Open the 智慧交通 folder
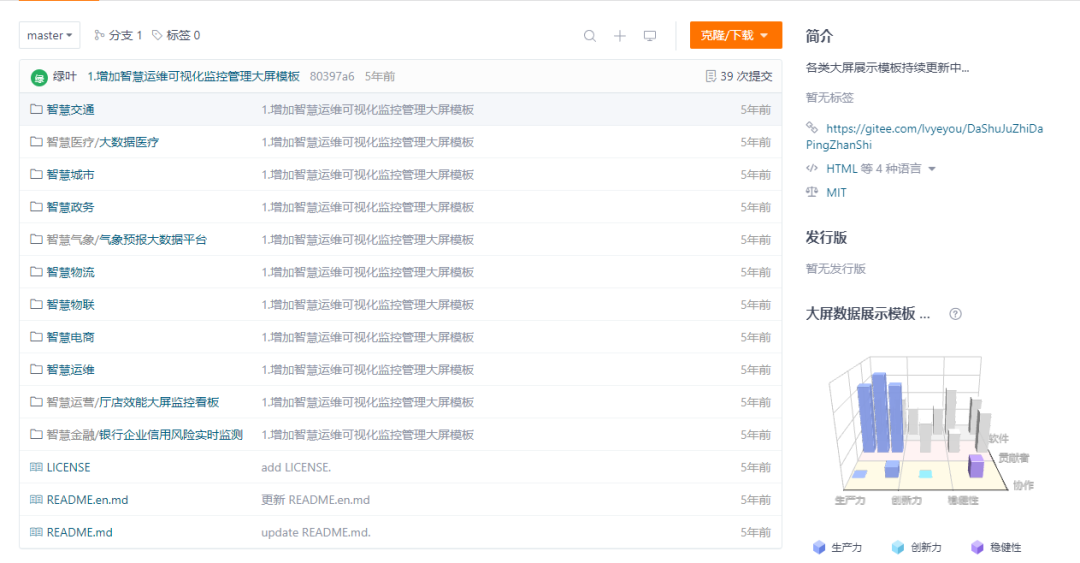1080x563 pixels. pyautogui.click(x=70, y=110)
